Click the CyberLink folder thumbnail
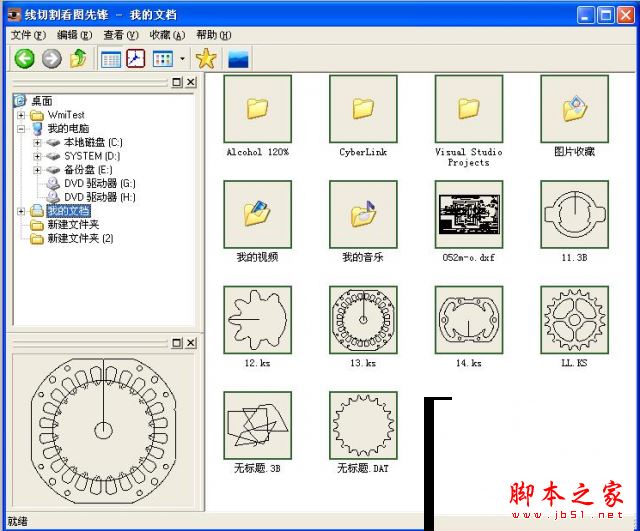Viewport: 640px width, 531px height. [x=363, y=109]
